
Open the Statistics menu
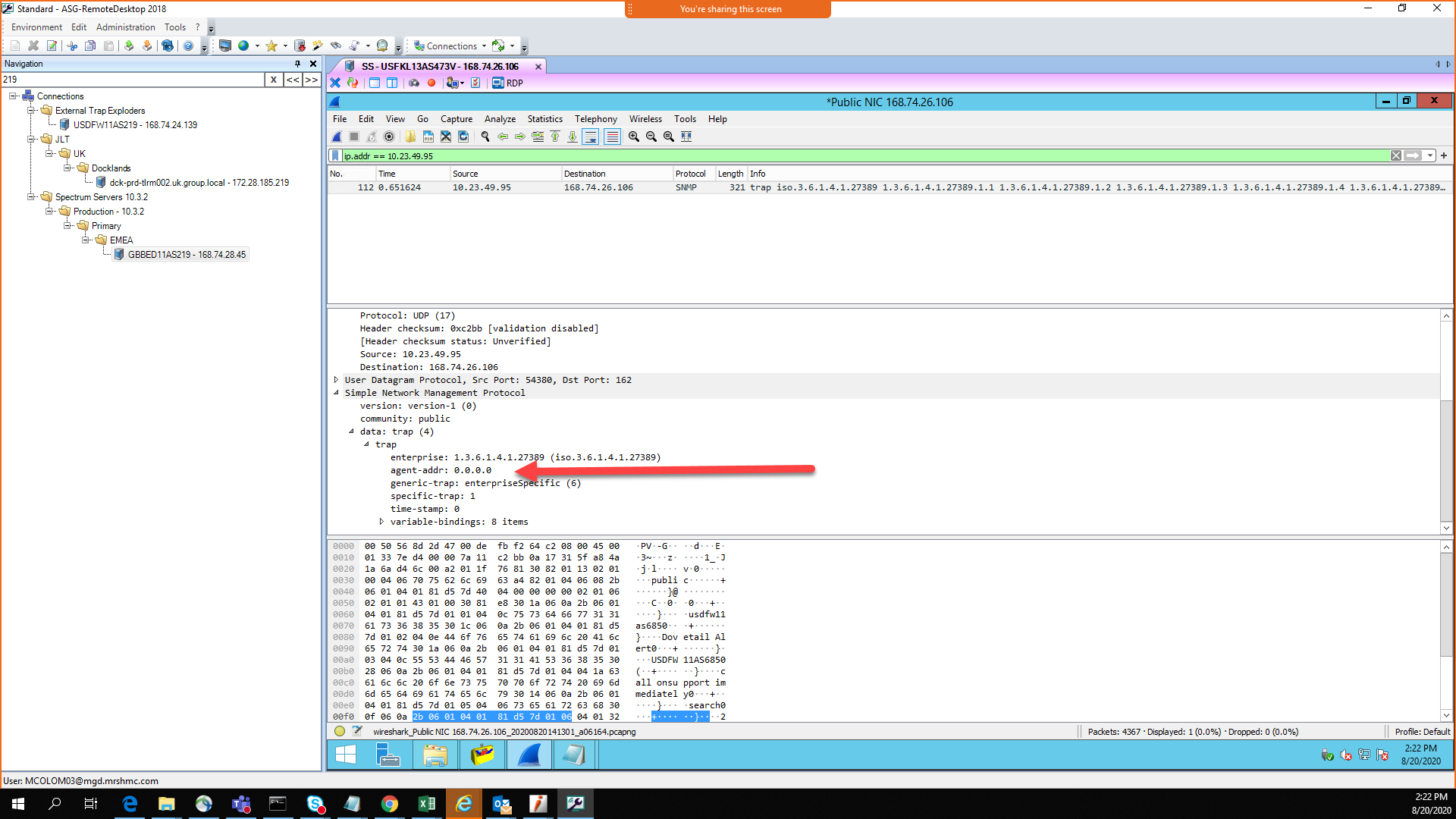coord(544,119)
